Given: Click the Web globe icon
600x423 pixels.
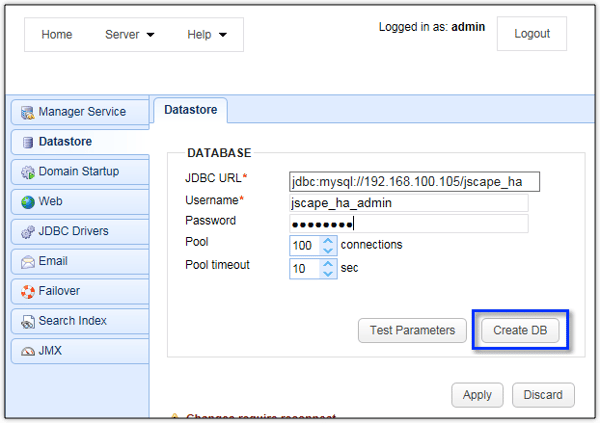Looking at the screenshot, I should (28, 202).
